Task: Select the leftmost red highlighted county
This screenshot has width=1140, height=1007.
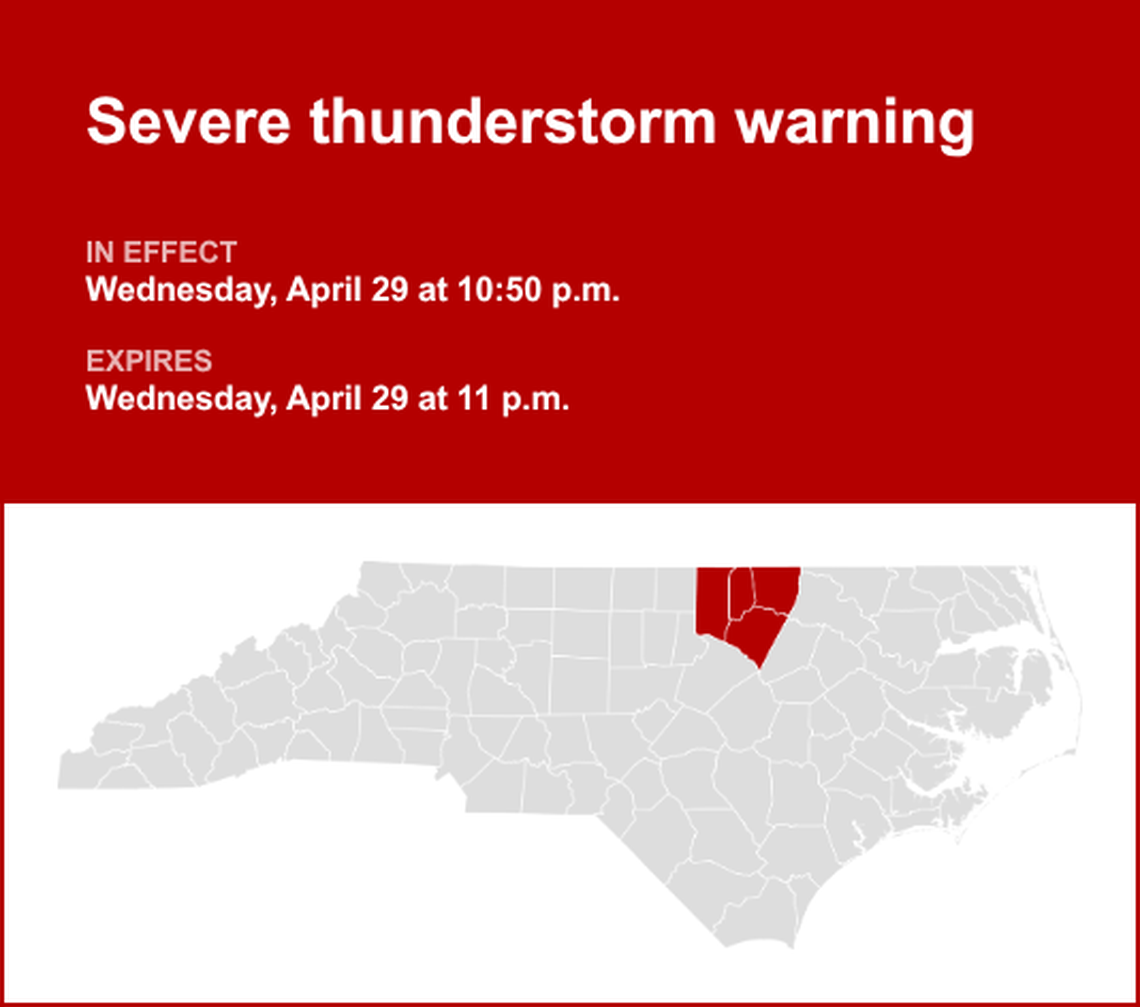Action: pos(712,600)
